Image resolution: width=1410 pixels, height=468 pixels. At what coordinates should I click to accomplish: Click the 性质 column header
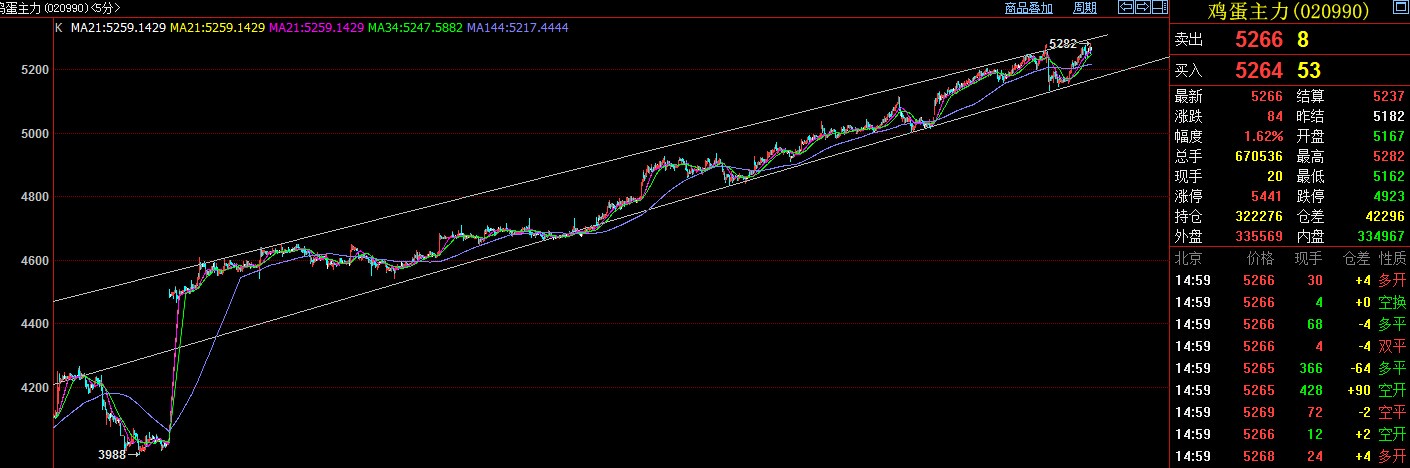(1391, 258)
